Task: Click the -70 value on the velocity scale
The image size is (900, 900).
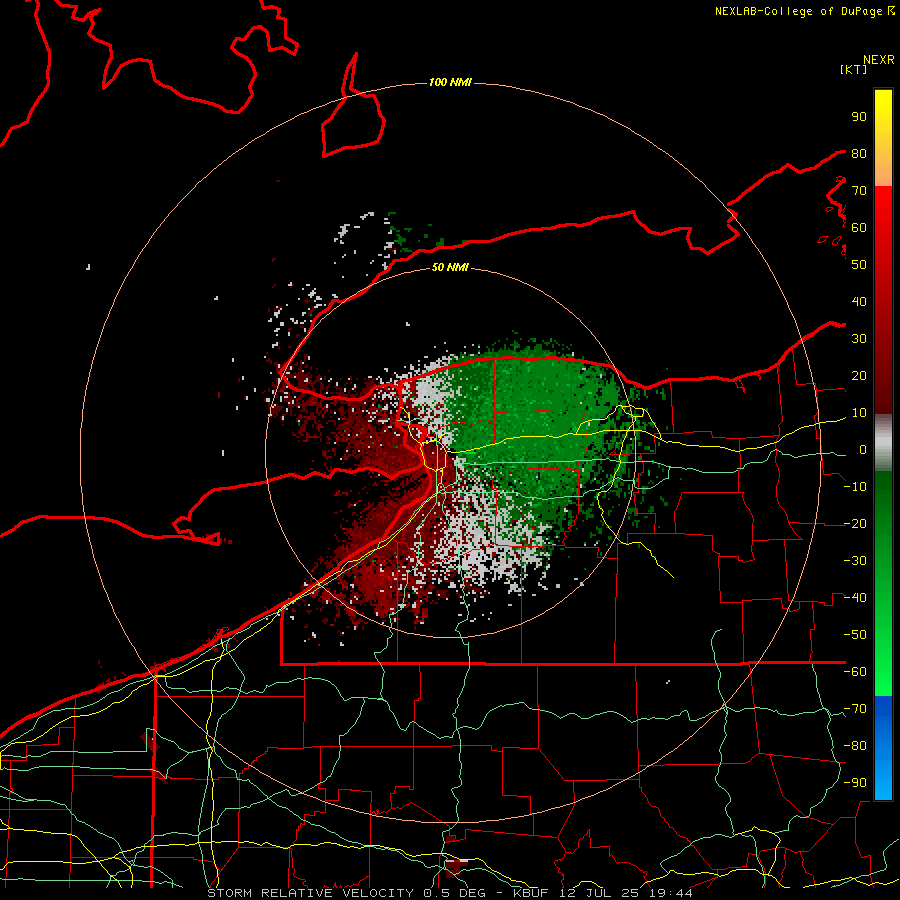Action: click(x=855, y=709)
